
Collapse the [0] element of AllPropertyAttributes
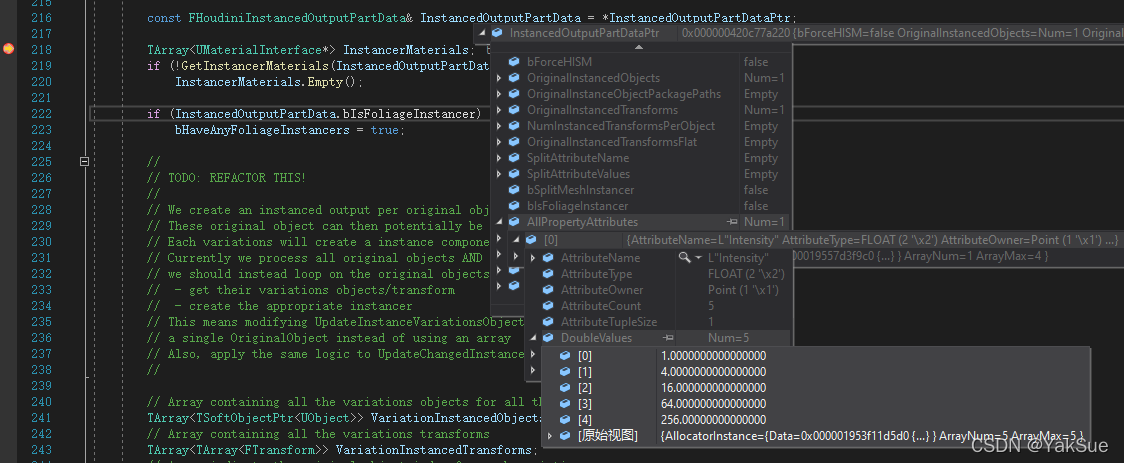click(516, 240)
